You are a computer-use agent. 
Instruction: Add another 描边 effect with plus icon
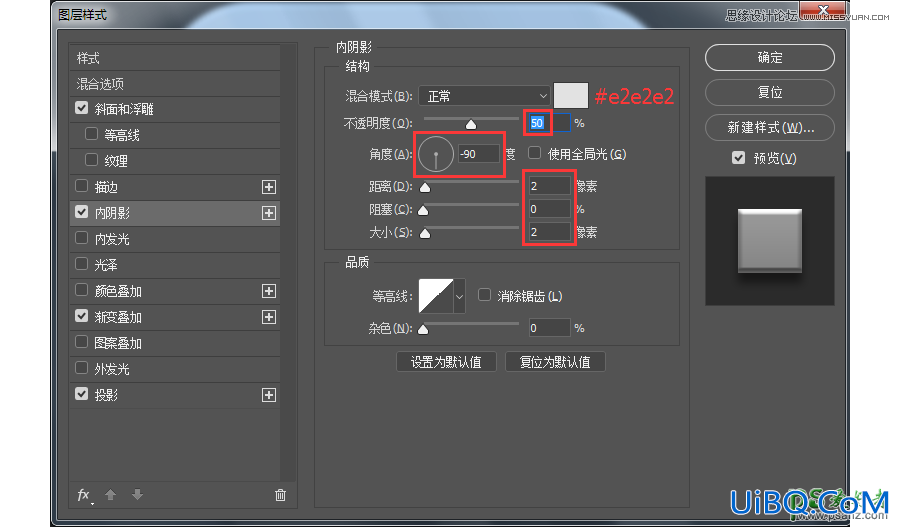point(269,187)
